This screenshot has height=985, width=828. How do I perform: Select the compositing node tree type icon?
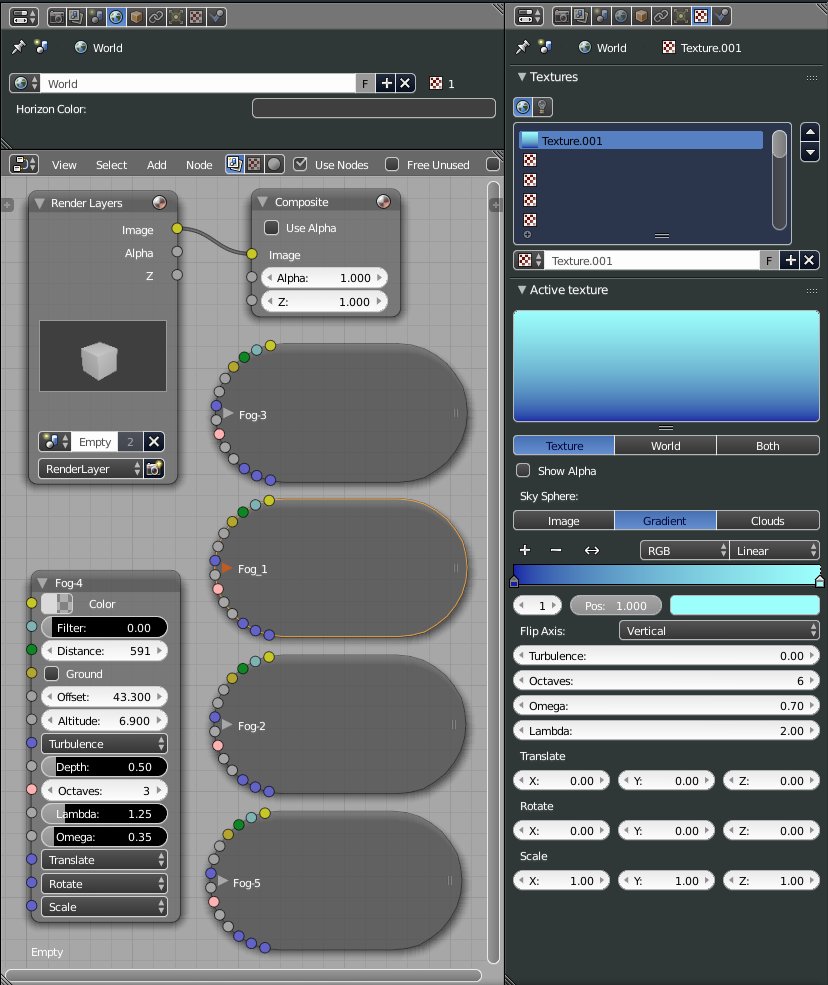coord(233,164)
